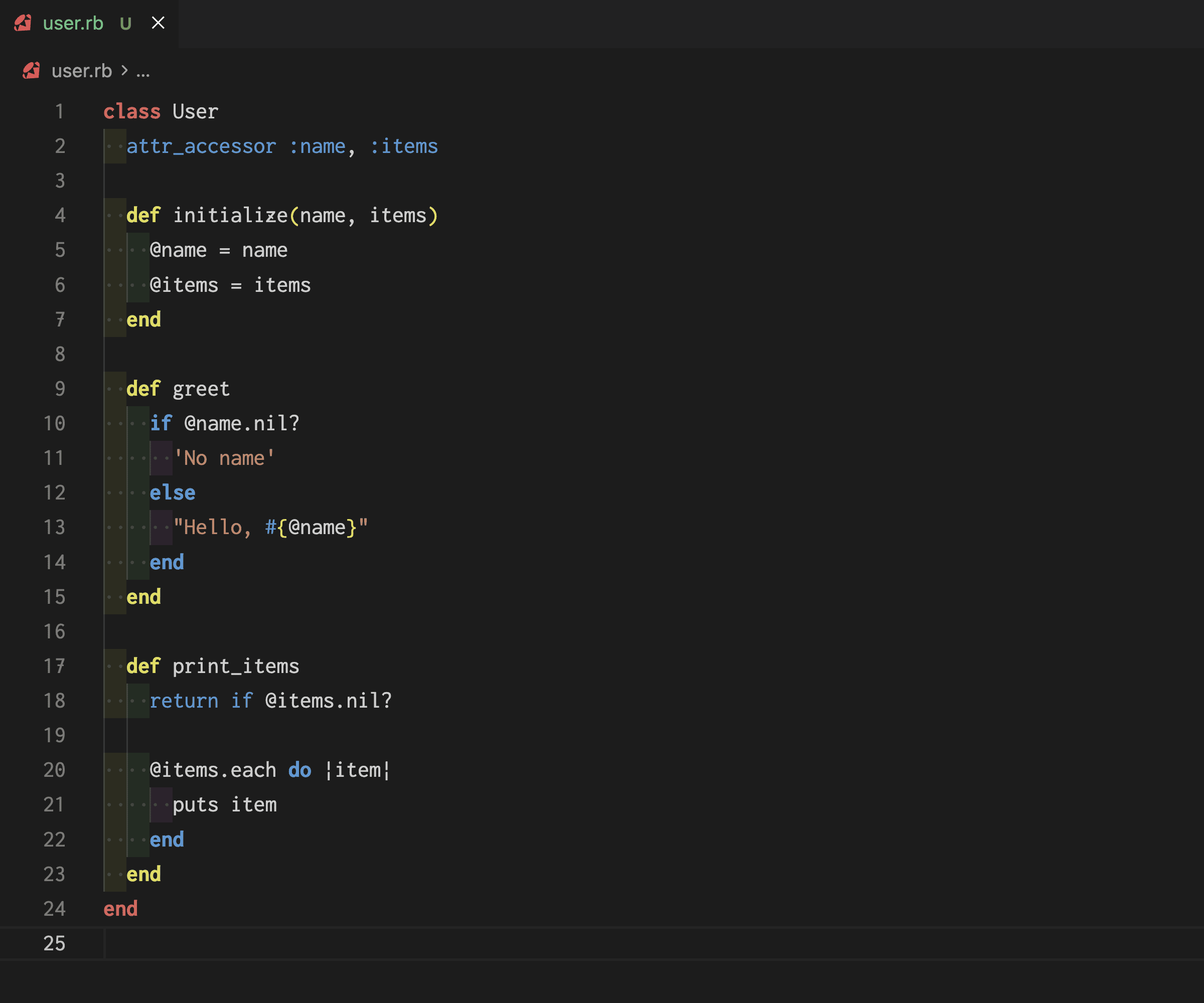Select the user.rb tab
This screenshot has width=1204, height=1003.
tap(73, 23)
